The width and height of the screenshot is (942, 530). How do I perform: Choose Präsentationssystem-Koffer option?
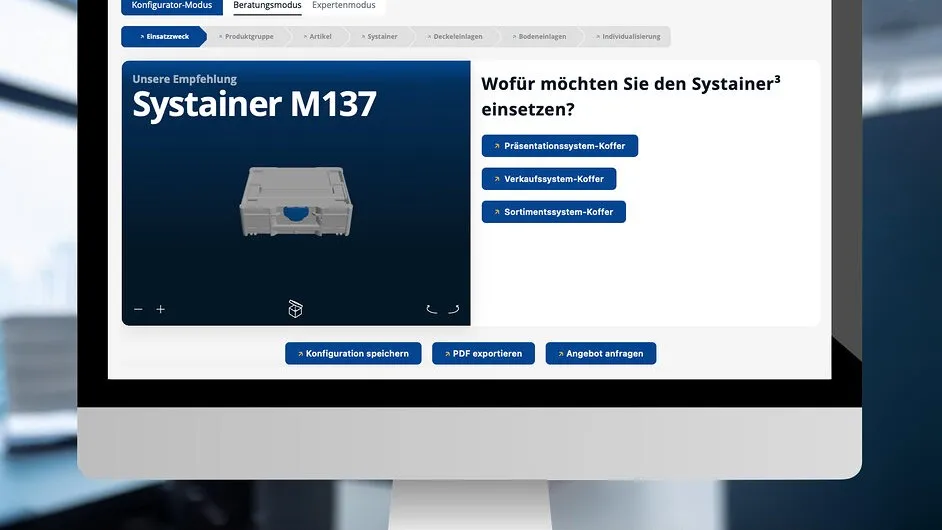pos(560,146)
